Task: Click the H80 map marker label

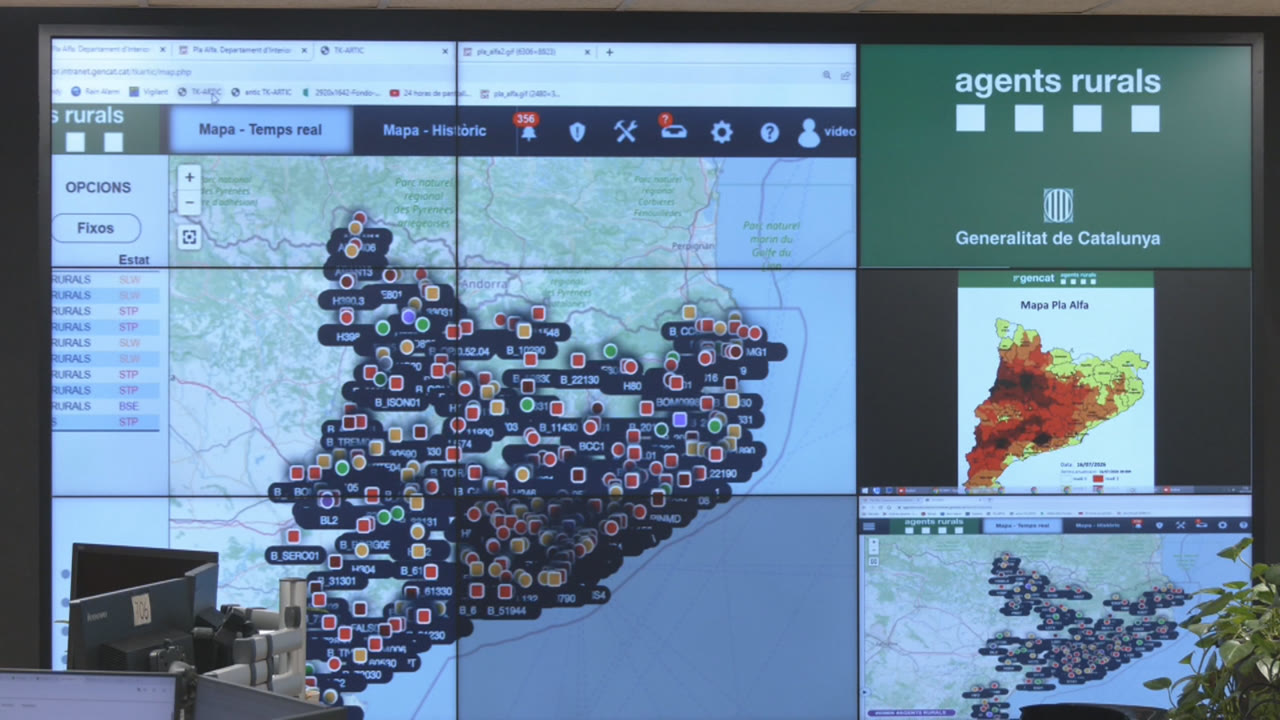Action: coord(632,386)
